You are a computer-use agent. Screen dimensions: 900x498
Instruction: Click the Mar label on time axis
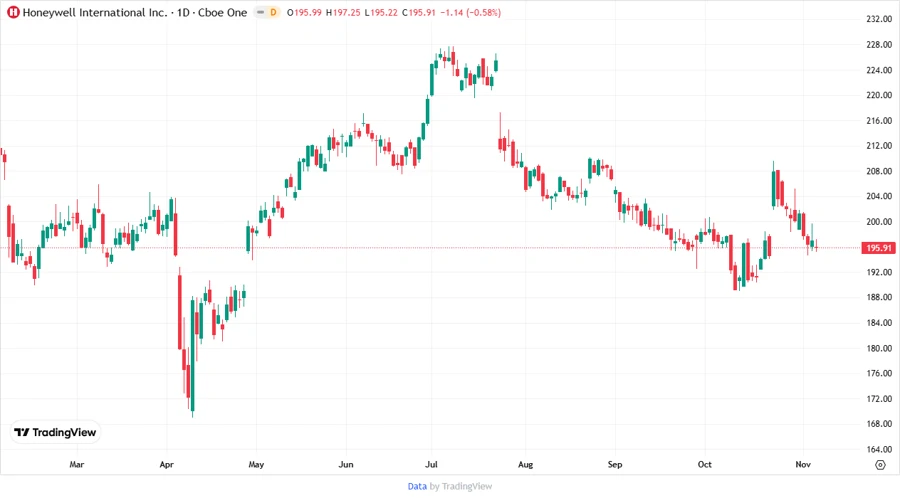pos(76,465)
